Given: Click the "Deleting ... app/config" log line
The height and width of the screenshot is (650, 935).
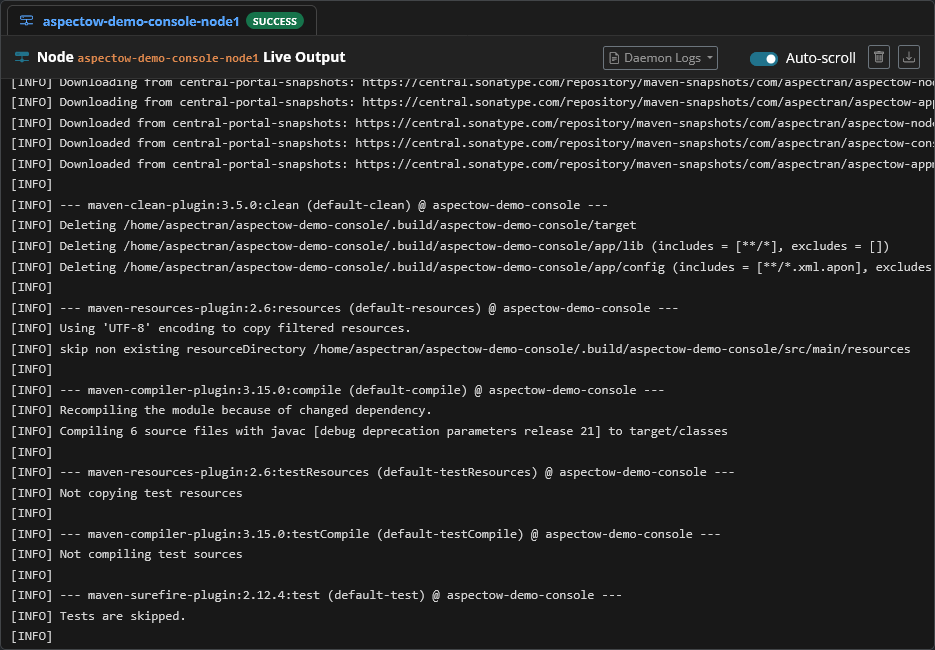Looking at the screenshot, I should click(x=471, y=267).
